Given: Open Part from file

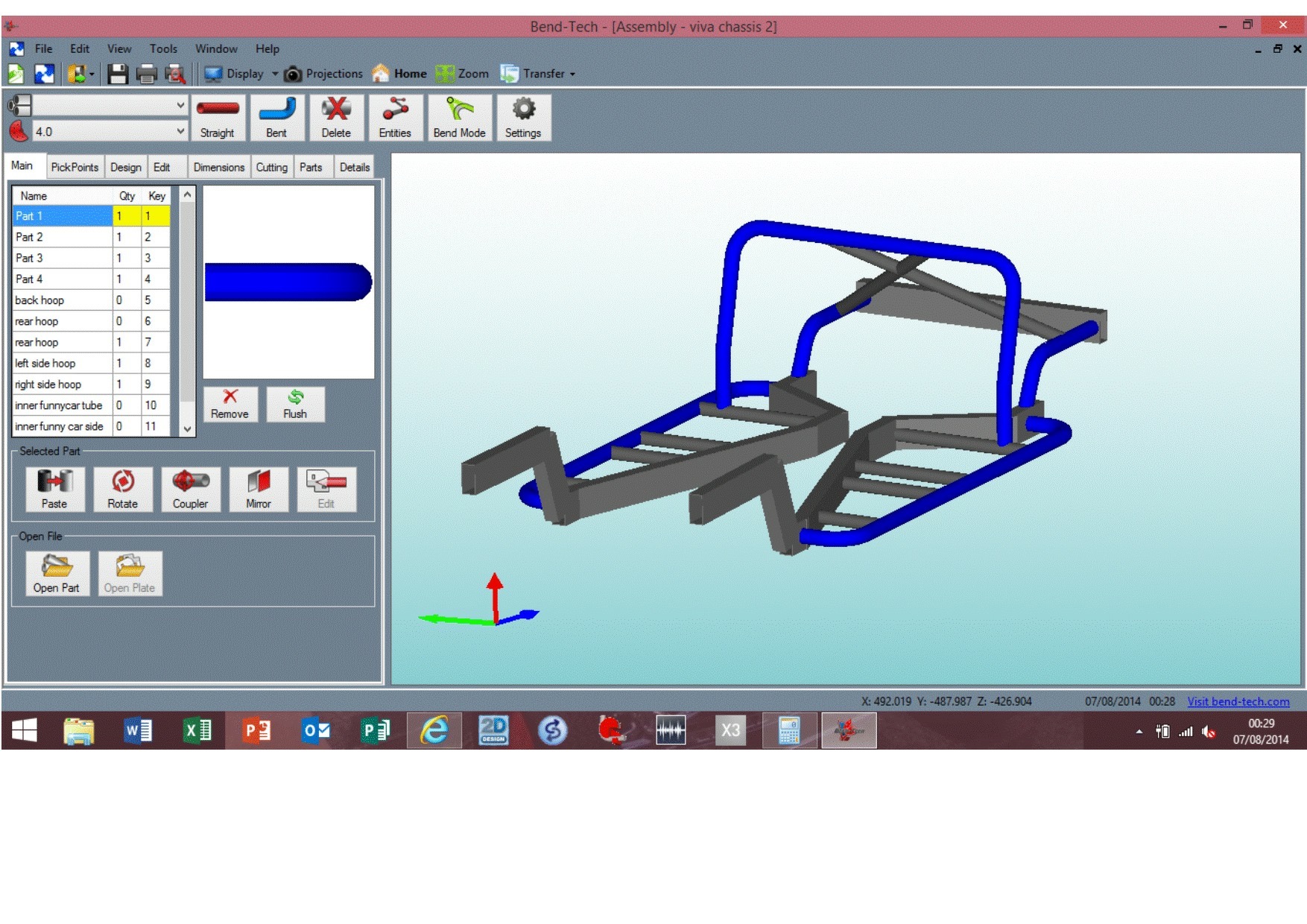Looking at the screenshot, I should 57,573.
